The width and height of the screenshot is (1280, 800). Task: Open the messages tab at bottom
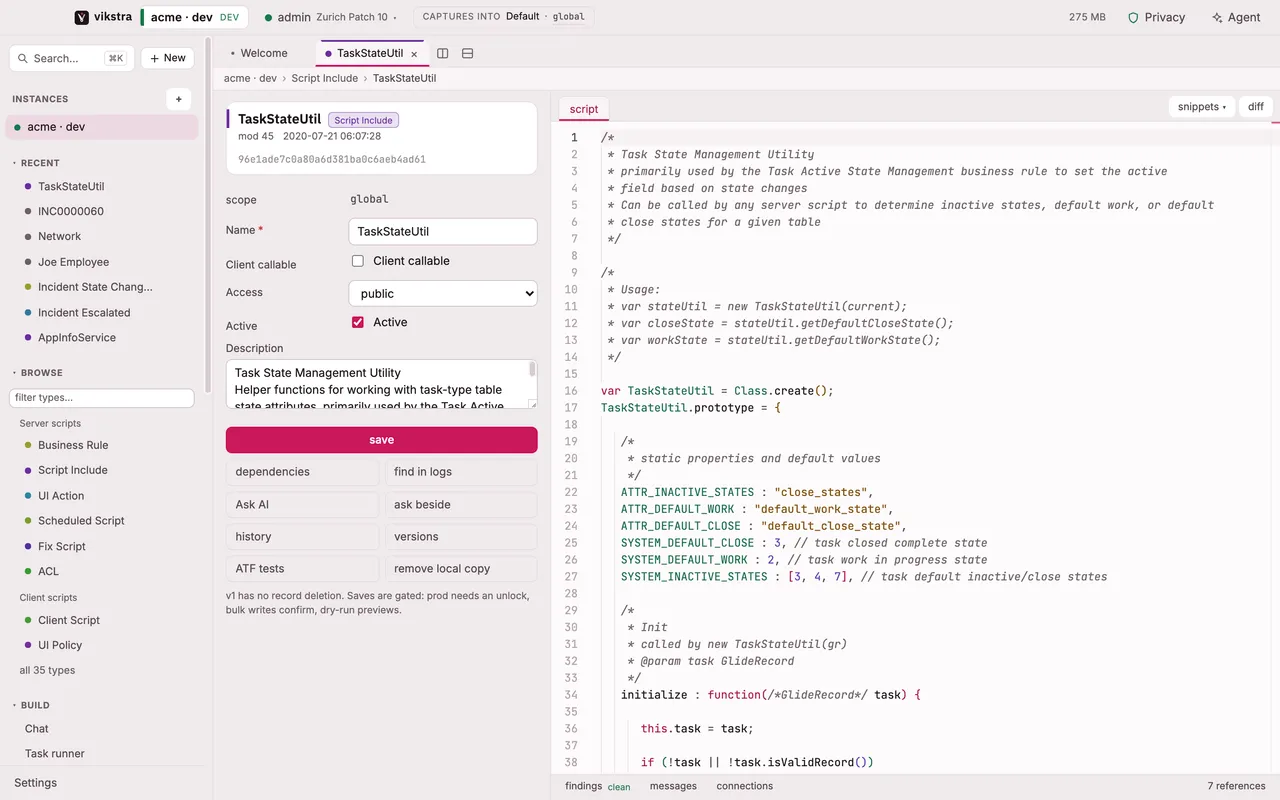coord(673,786)
